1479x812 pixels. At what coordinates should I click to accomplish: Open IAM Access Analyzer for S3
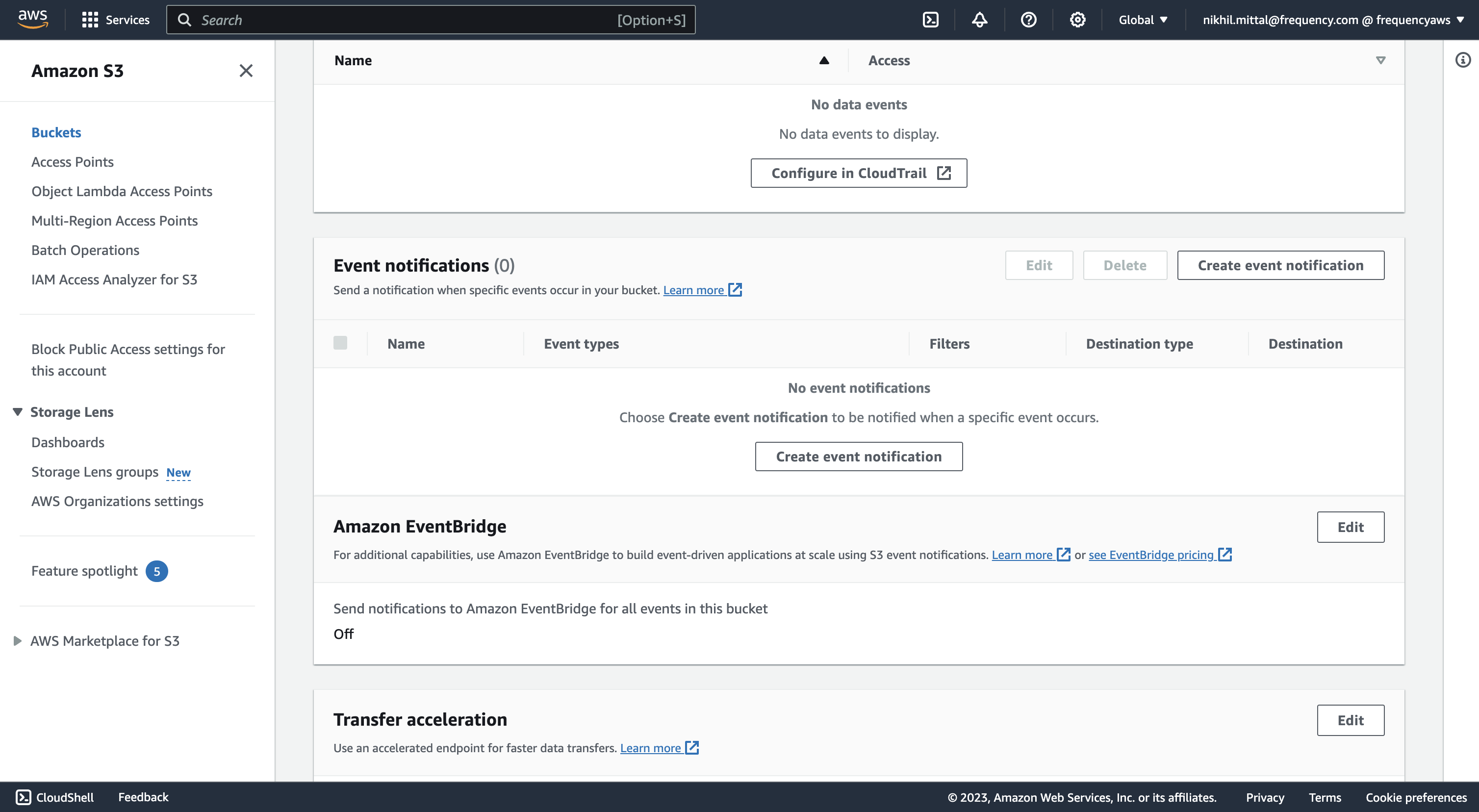click(114, 279)
